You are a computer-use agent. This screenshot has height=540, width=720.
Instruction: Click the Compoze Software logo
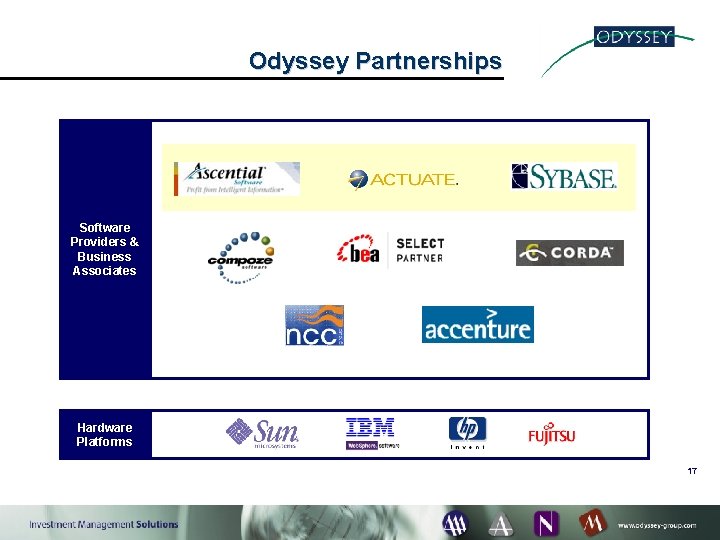pos(241,258)
